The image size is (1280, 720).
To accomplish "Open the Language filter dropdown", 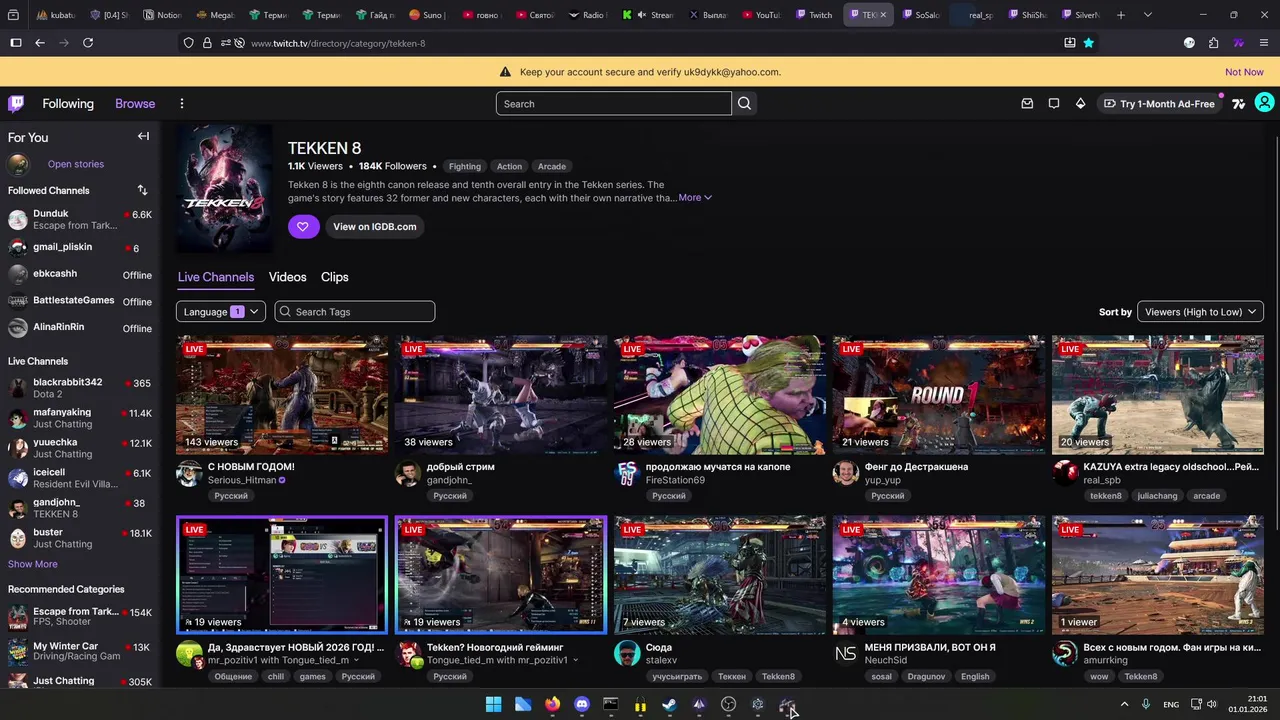I will 221,312.
